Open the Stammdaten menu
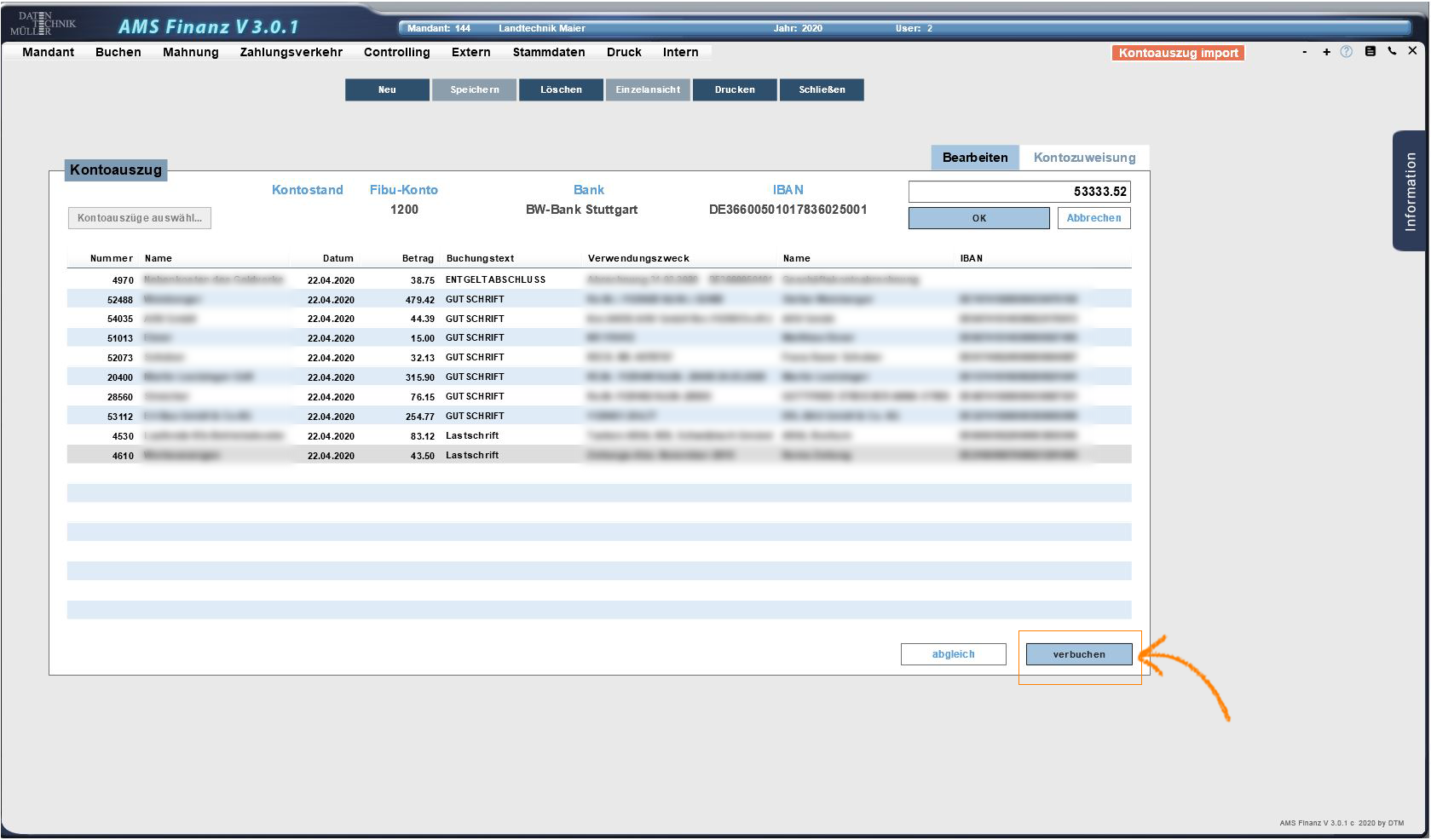1431x840 pixels. pos(549,52)
